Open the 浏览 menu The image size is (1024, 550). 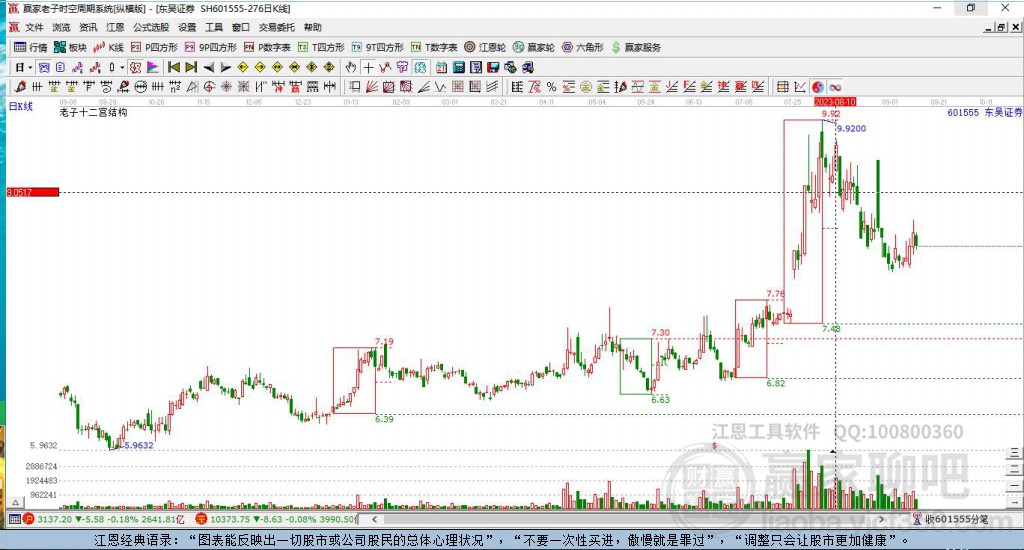[x=61, y=27]
